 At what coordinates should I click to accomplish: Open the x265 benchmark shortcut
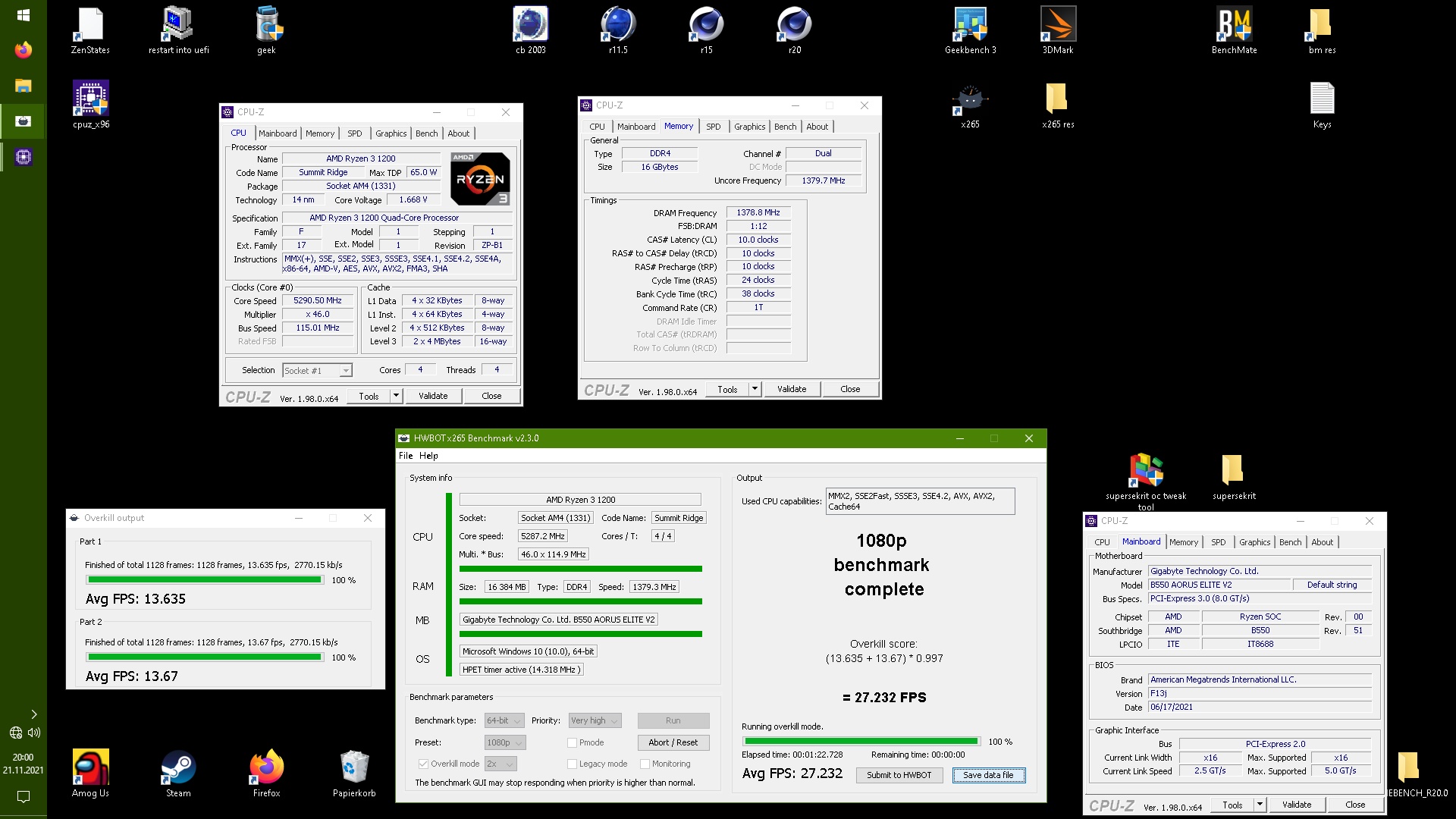pyautogui.click(x=970, y=105)
